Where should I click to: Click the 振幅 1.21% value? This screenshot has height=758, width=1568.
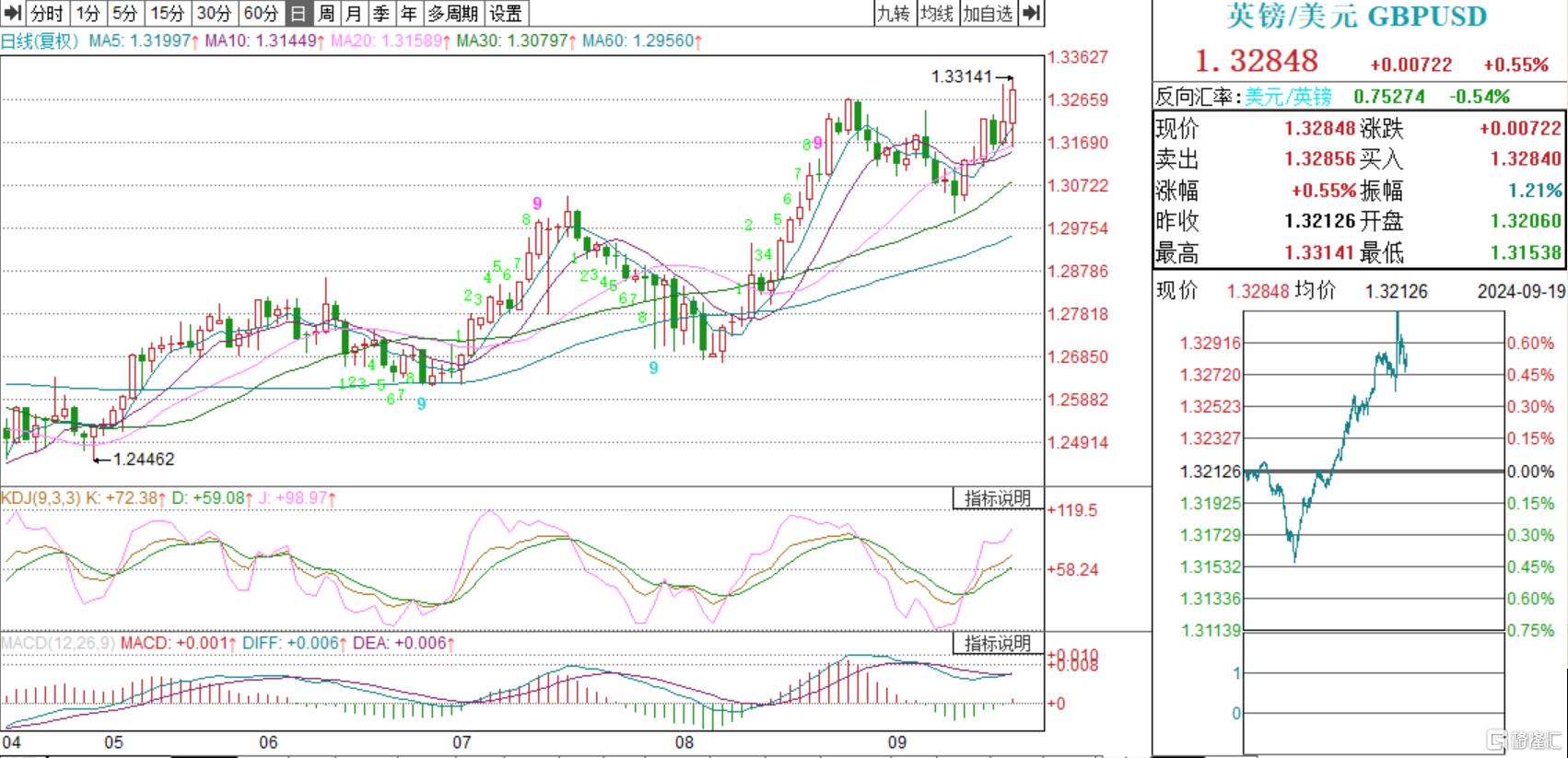click(x=1535, y=191)
